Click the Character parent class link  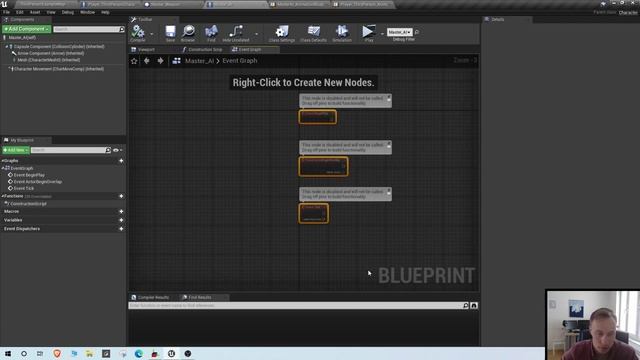coord(628,13)
